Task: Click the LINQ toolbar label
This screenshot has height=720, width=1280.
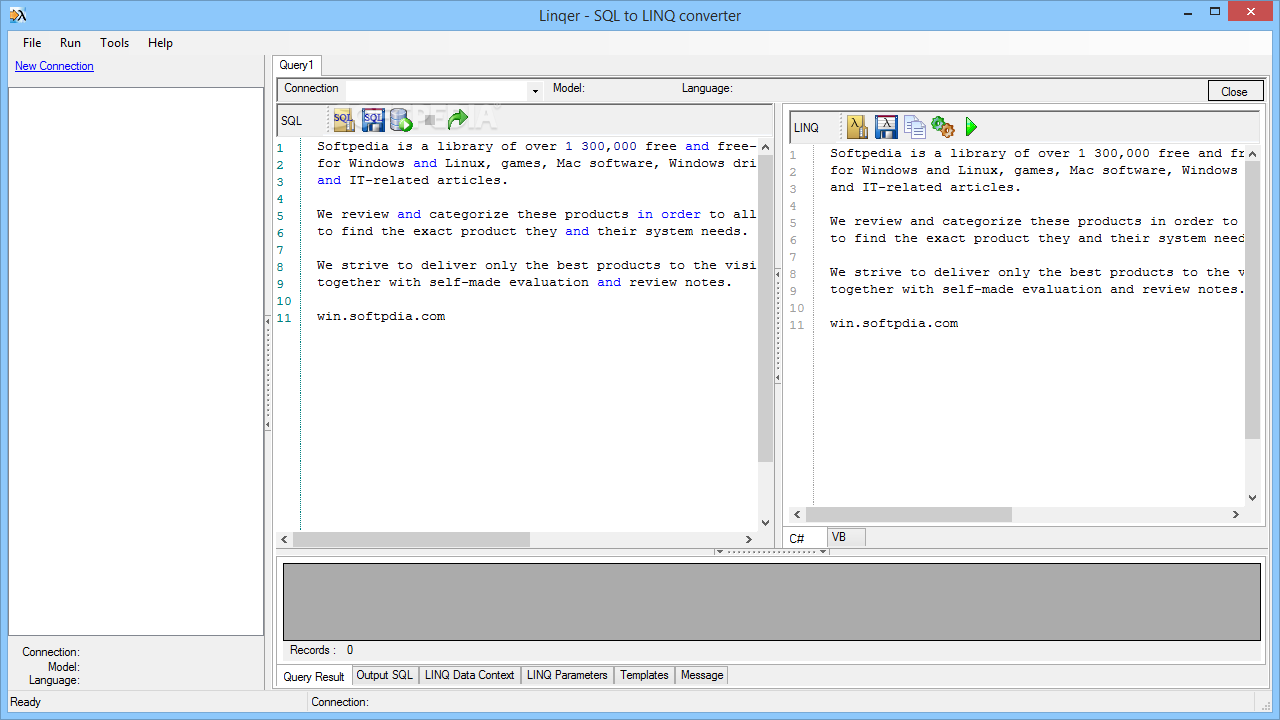Action: (x=806, y=128)
